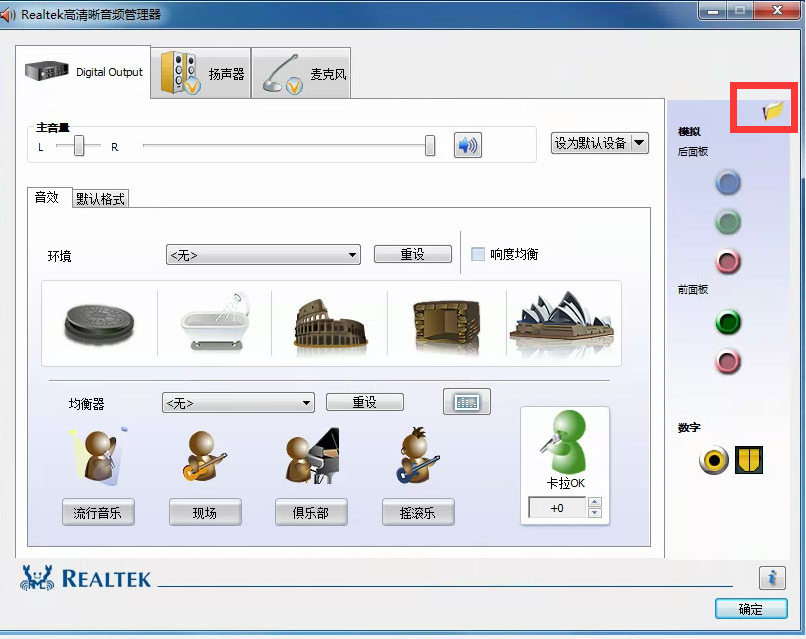Click the yellow folder connector settings icon

tap(773, 111)
